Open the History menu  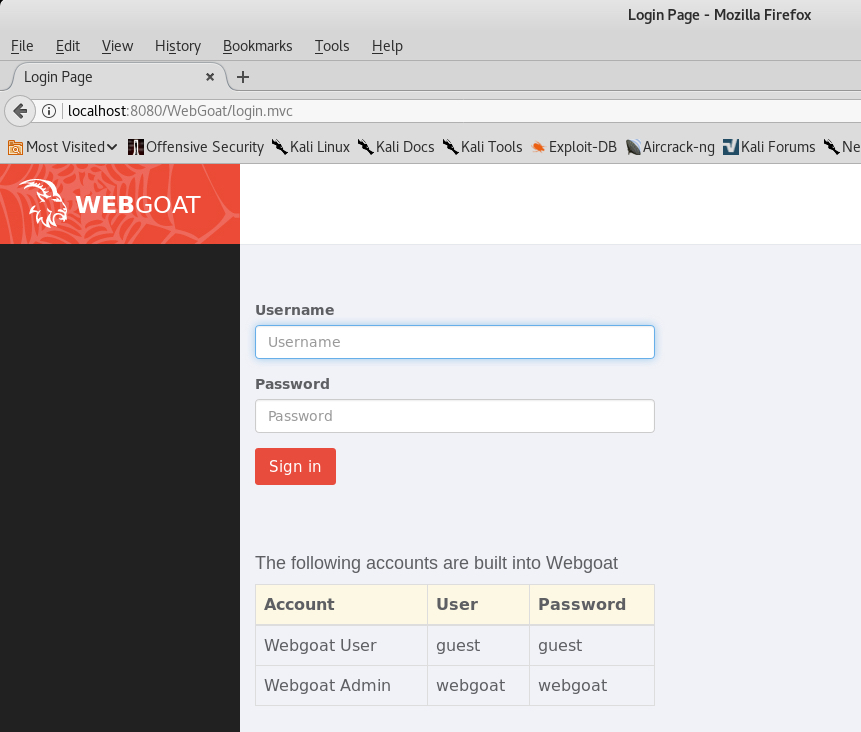click(x=178, y=46)
